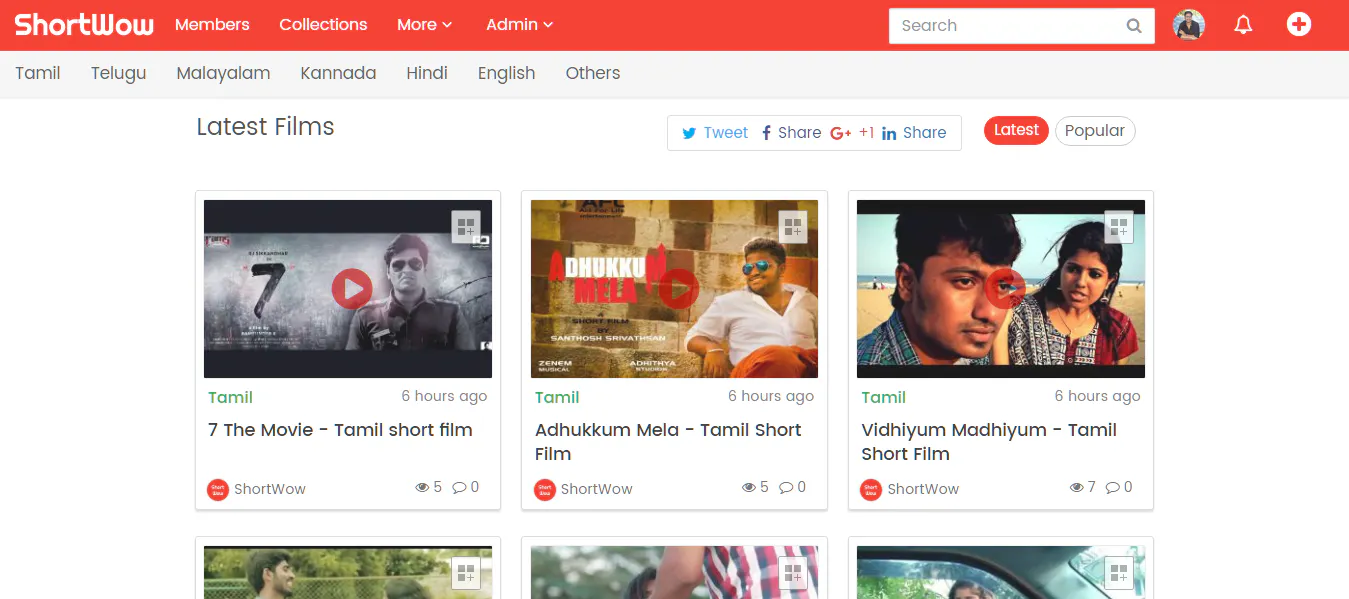Image resolution: width=1349 pixels, height=599 pixels.
Task: Switch to Popular films filter
Action: click(x=1095, y=131)
